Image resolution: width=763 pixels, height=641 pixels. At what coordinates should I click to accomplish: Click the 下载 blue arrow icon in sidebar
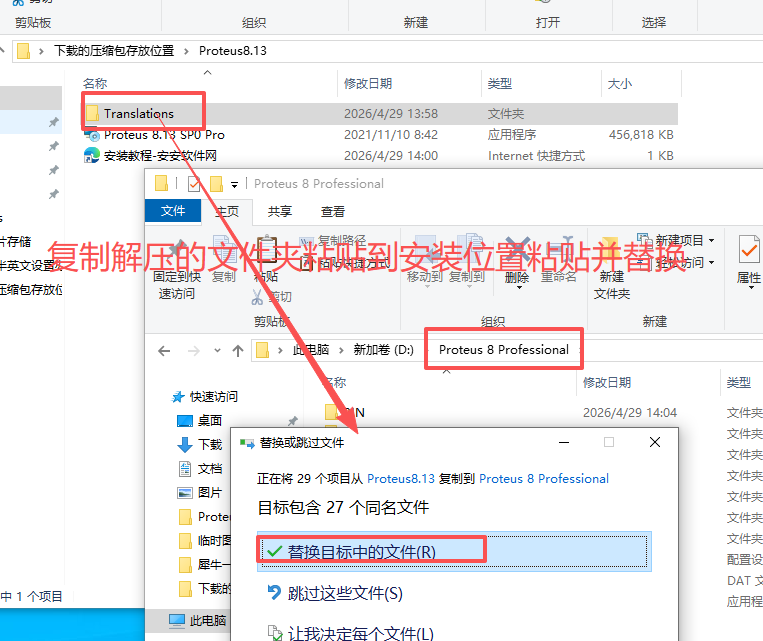point(185,444)
